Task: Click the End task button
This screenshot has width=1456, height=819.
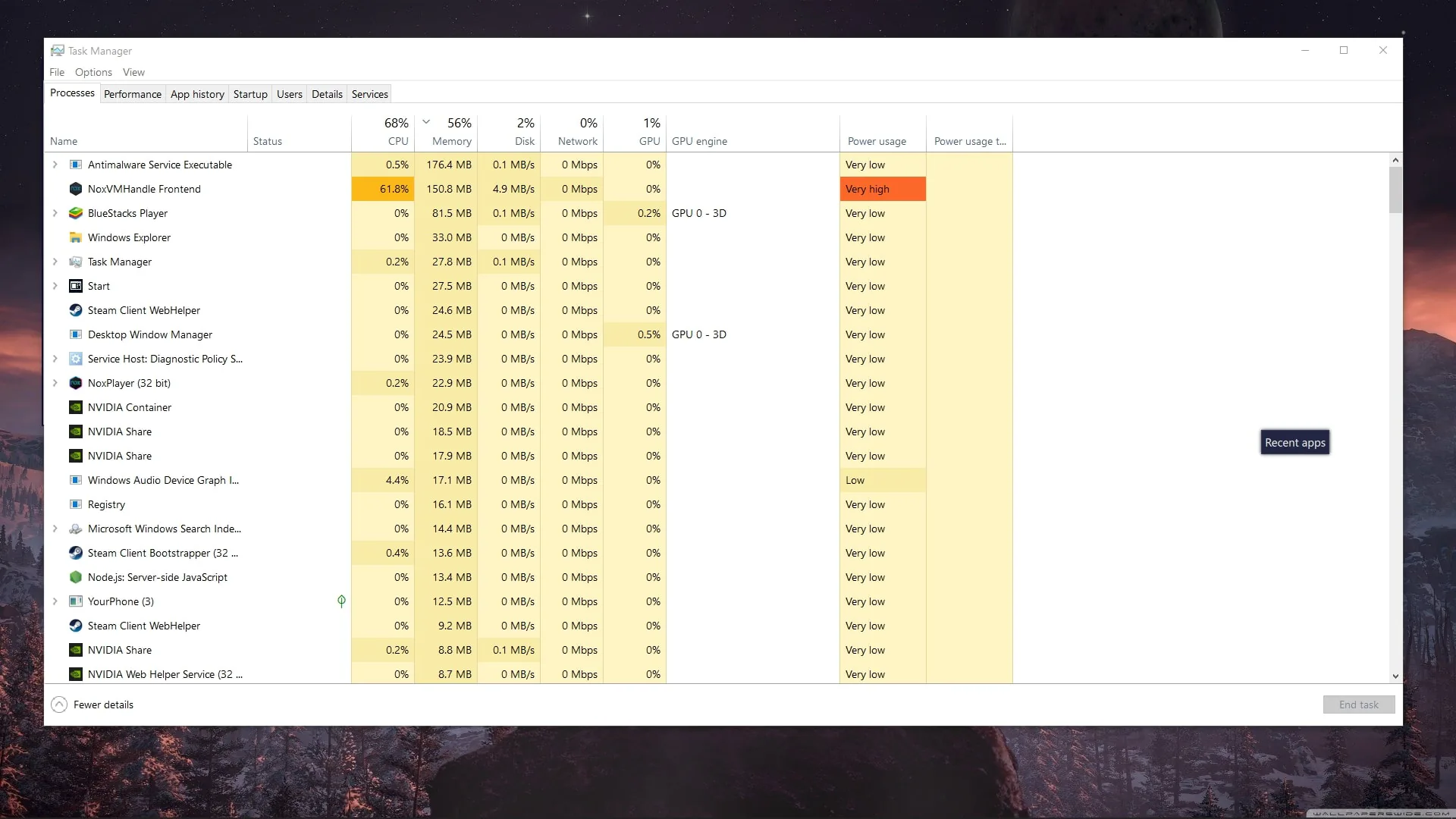Action: tap(1359, 704)
